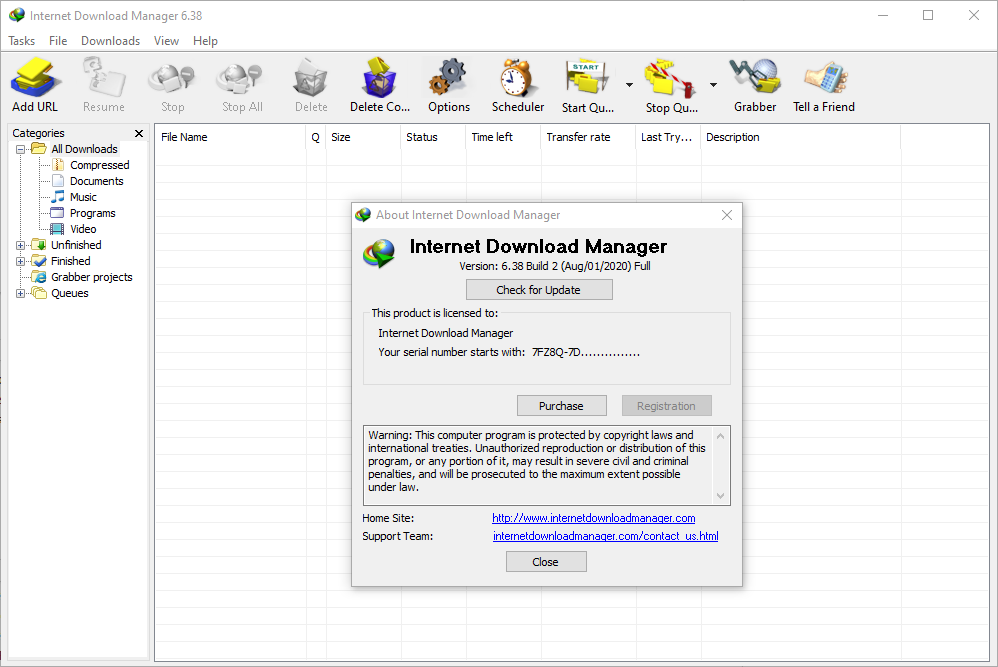Sort by the Q column header
998x667 pixels.
(316, 137)
